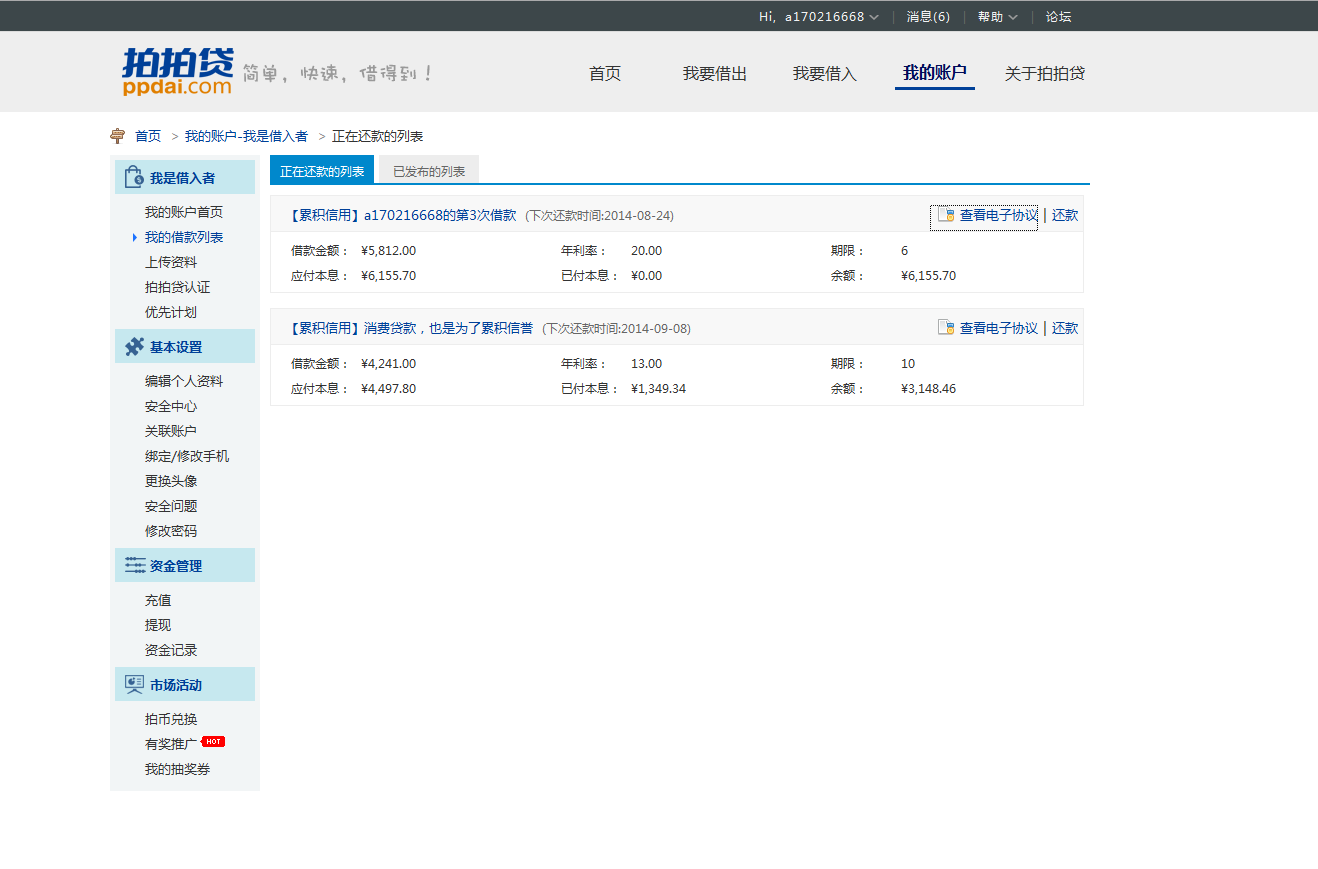Click the 资金管理 abacus icon

134,566
